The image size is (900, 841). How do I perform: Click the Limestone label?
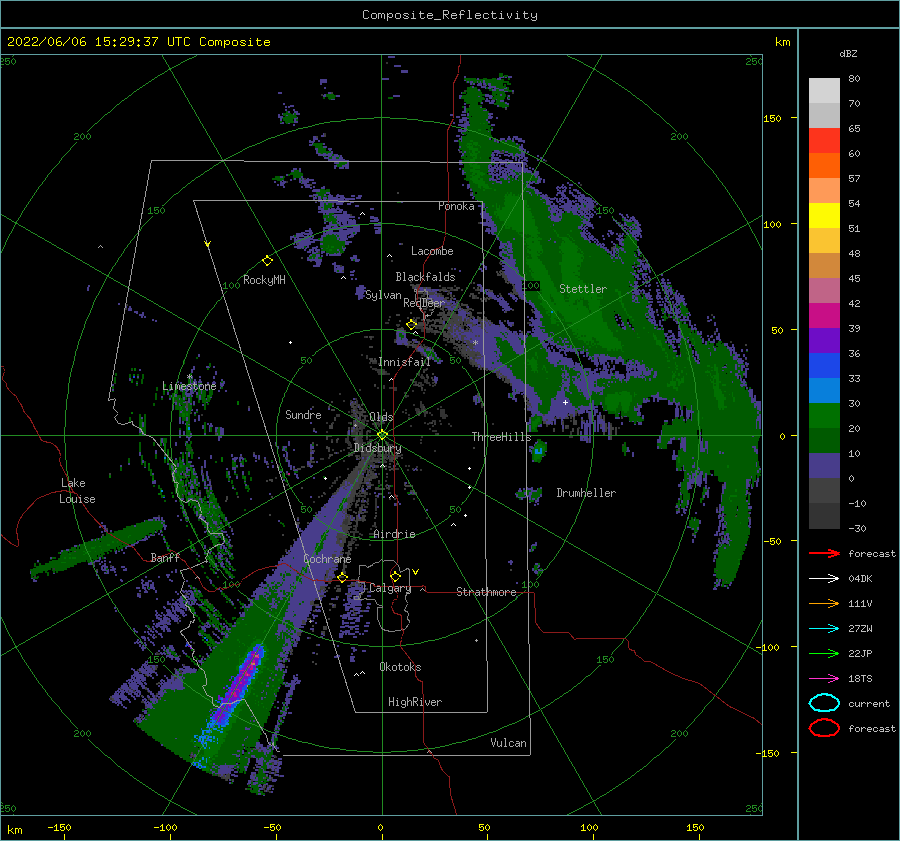189,386
